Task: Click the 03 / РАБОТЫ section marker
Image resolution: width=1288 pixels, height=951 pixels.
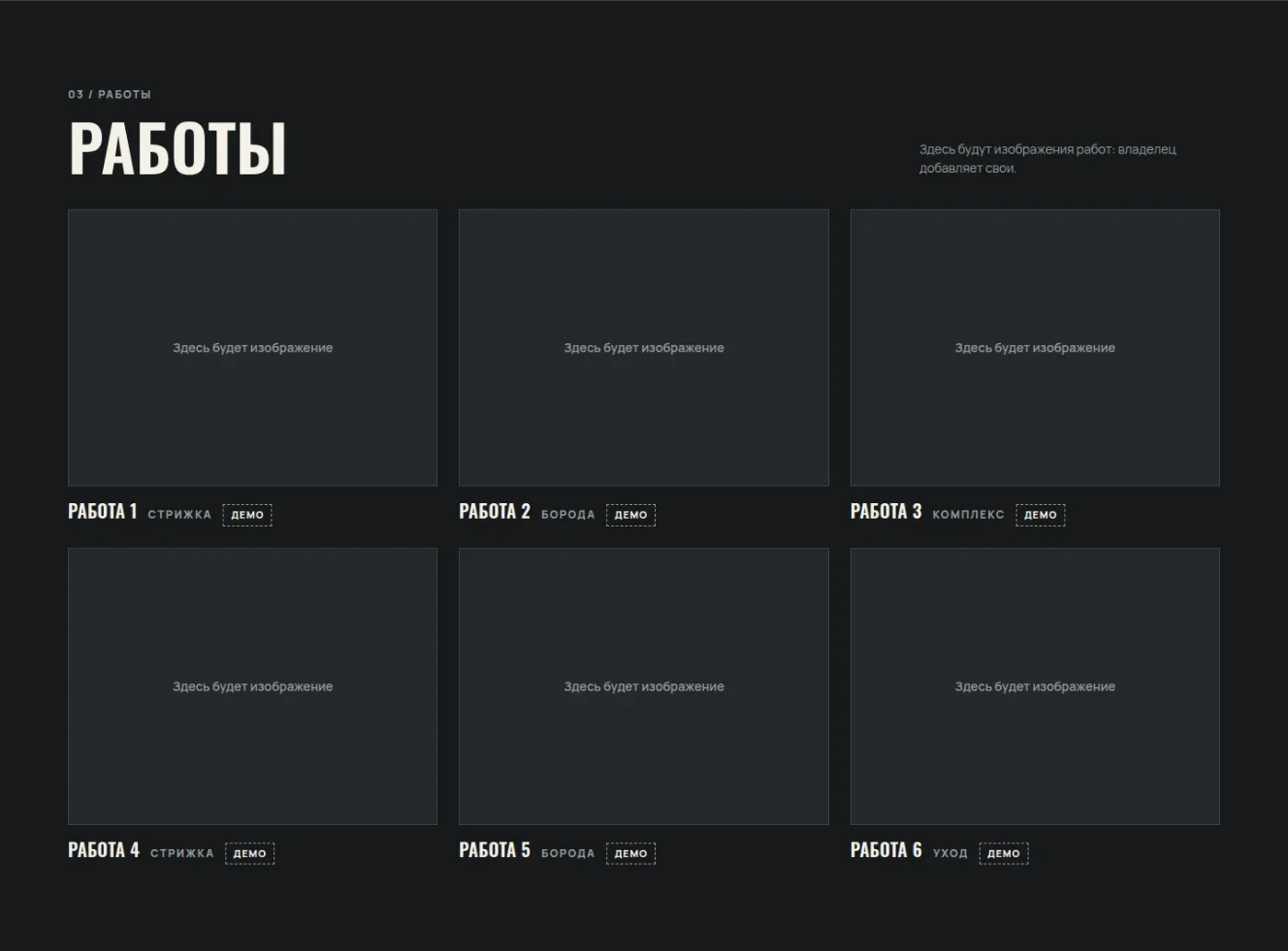Action: point(109,95)
